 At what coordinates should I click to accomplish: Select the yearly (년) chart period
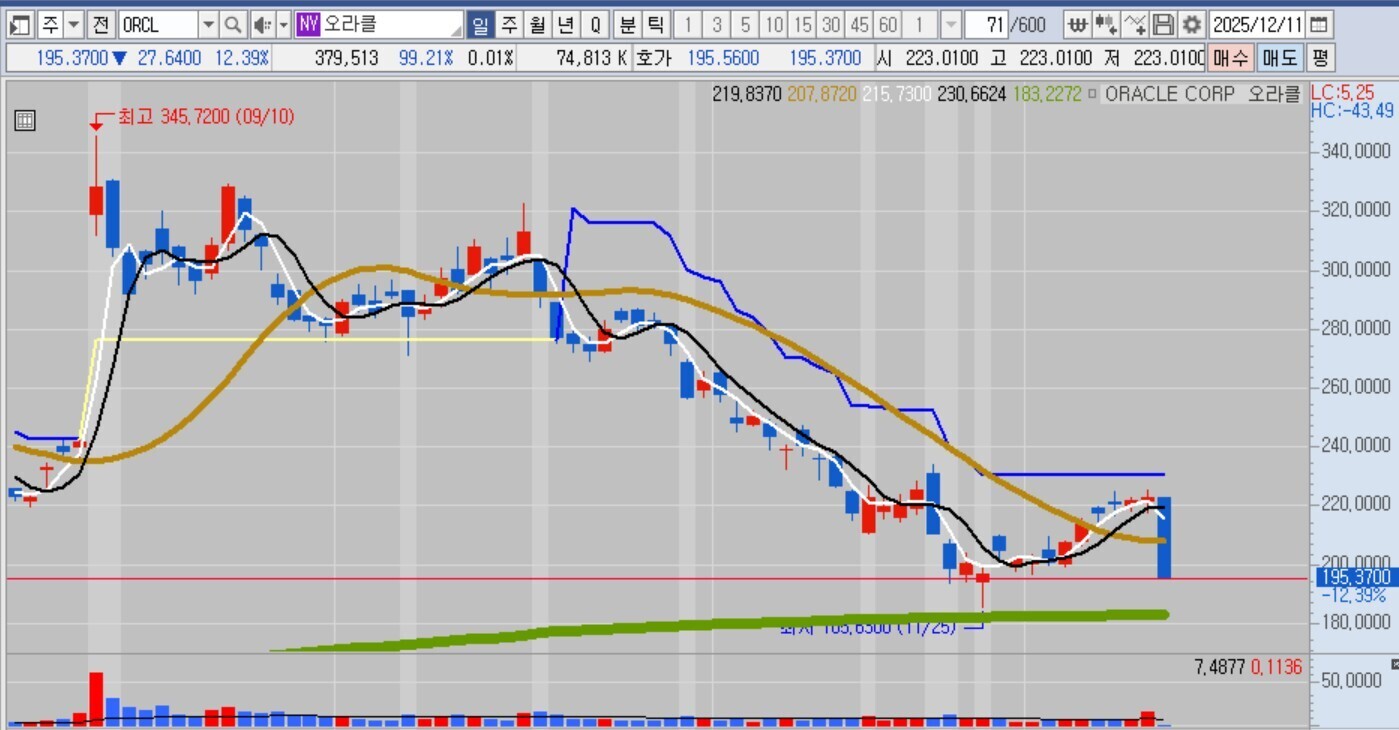point(567,24)
